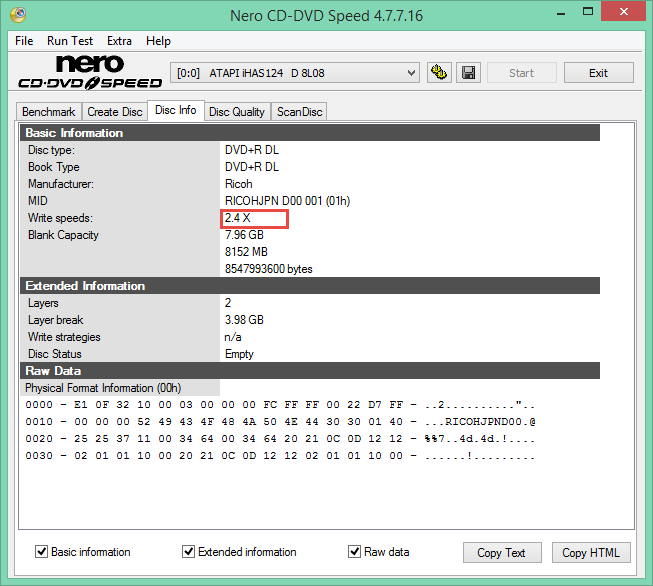Viewport: 653px width, 586px height.
Task: Close the Nero CD-DVD Speed window
Action: [624, 11]
